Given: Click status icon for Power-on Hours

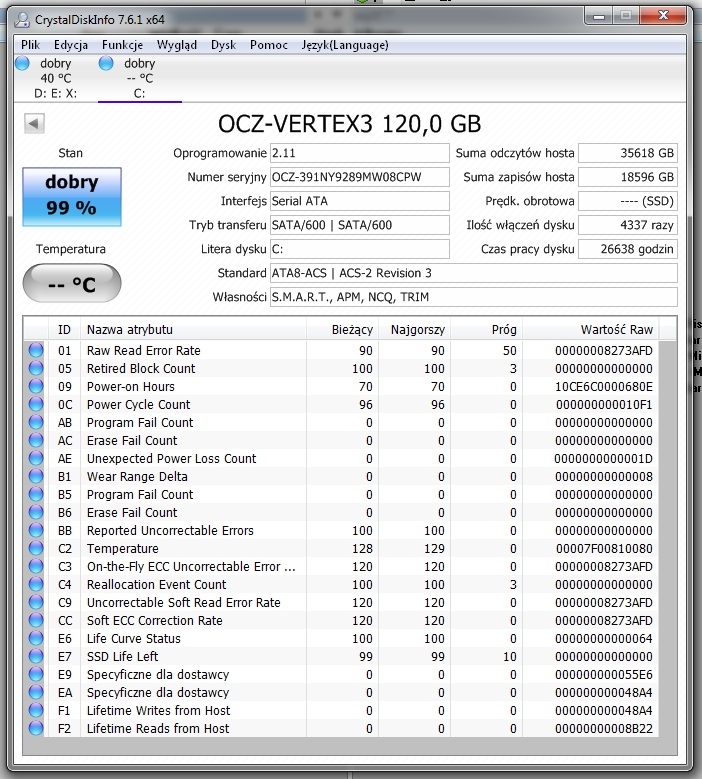Looking at the screenshot, I should 36,386.
